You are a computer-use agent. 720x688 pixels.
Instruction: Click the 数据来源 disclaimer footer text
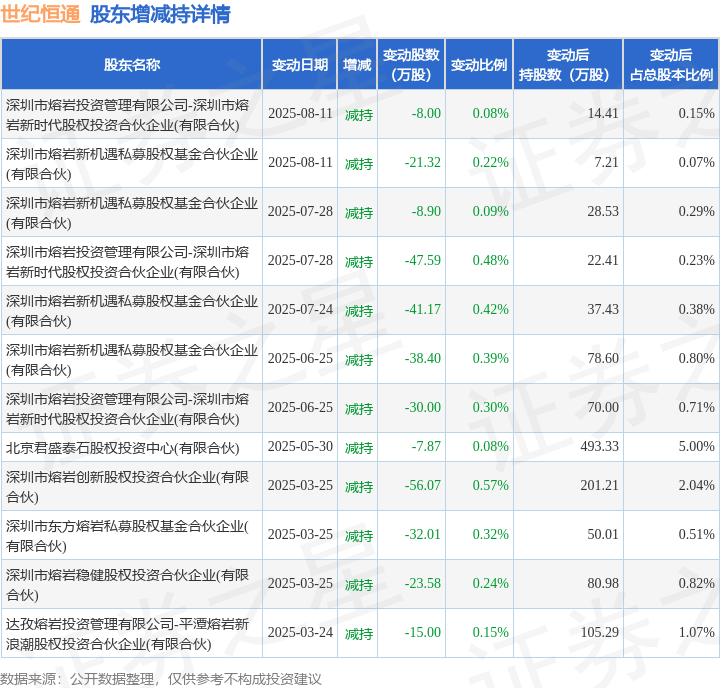pyautogui.click(x=161, y=678)
